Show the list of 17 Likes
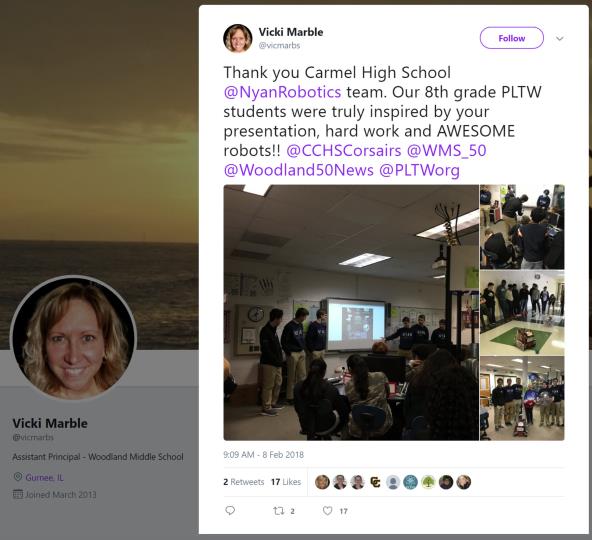The width and height of the screenshot is (592, 540). pos(286,482)
